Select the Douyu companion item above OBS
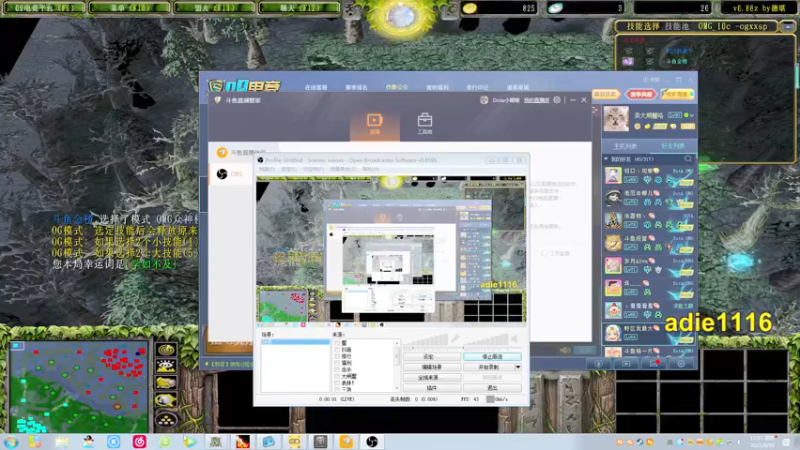The width and height of the screenshot is (800, 450). [x=241, y=153]
